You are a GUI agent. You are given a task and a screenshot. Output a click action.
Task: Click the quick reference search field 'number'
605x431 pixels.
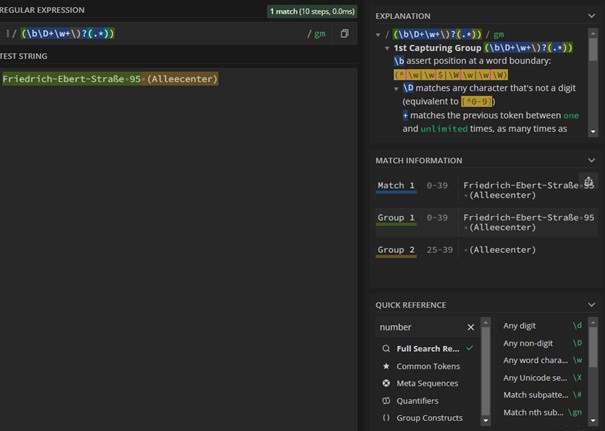coord(421,327)
